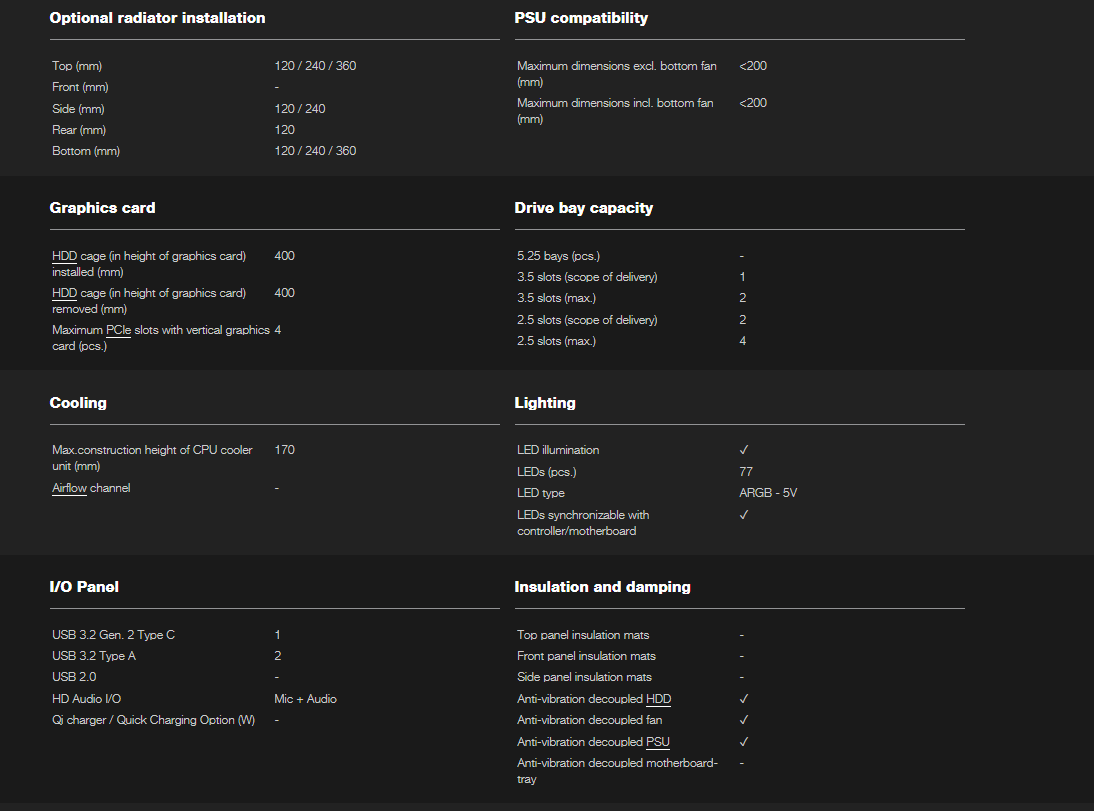Click the Anti-vibration decoupled PSU checkmark

click(744, 742)
